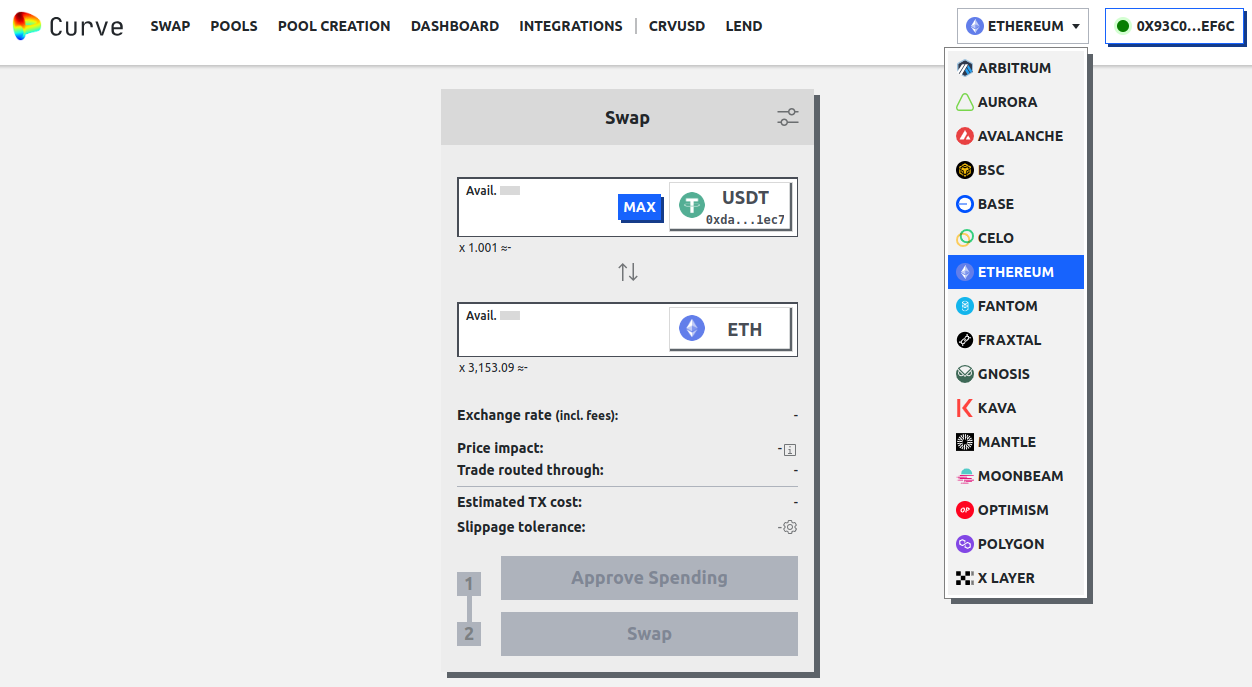Click X Layer network icon
This screenshot has height=687, width=1252.
[x=965, y=578]
